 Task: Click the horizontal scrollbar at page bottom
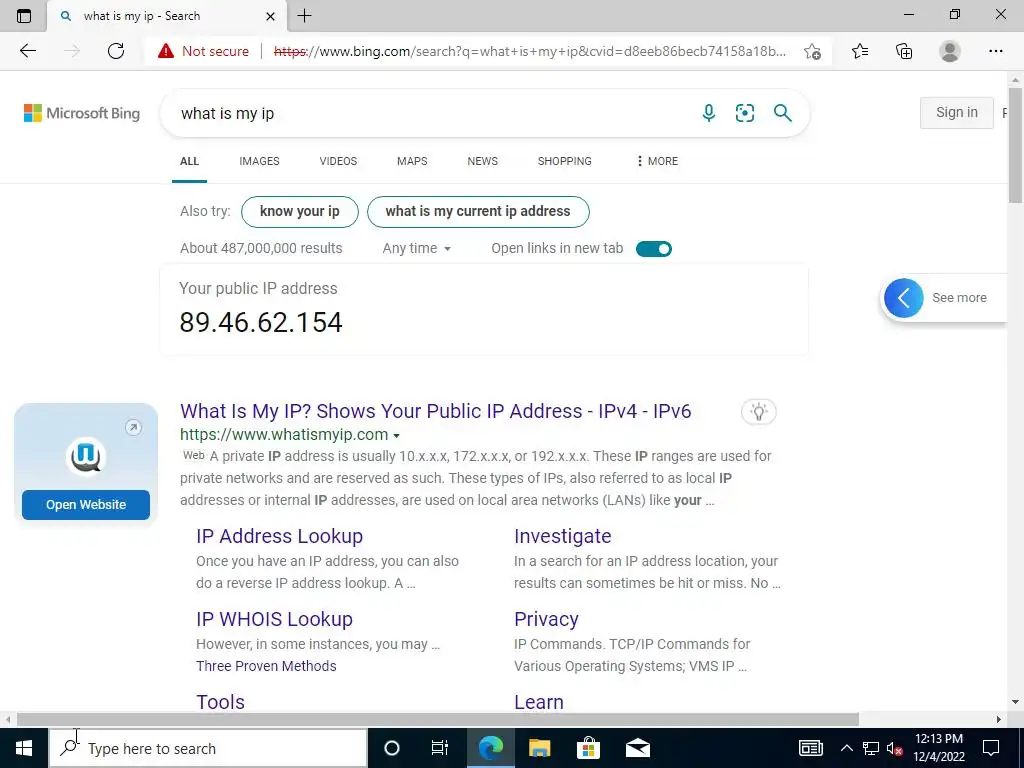[x=438, y=719]
